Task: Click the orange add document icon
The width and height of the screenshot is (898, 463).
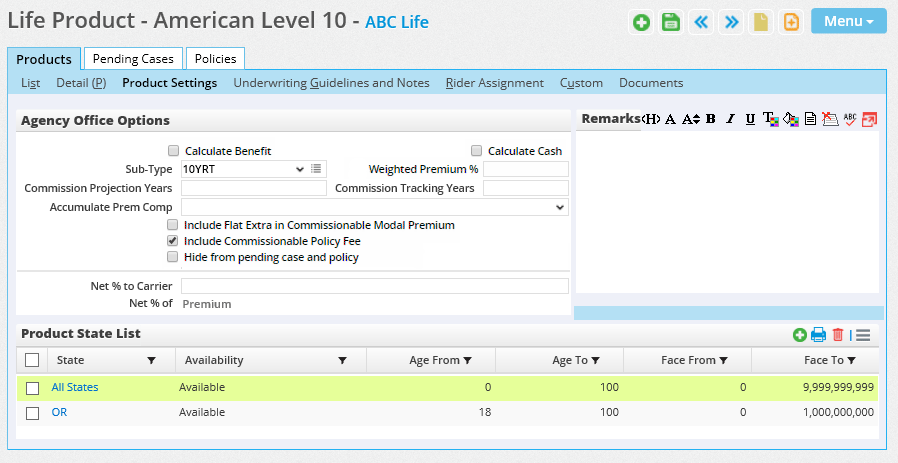Action: 791,22
